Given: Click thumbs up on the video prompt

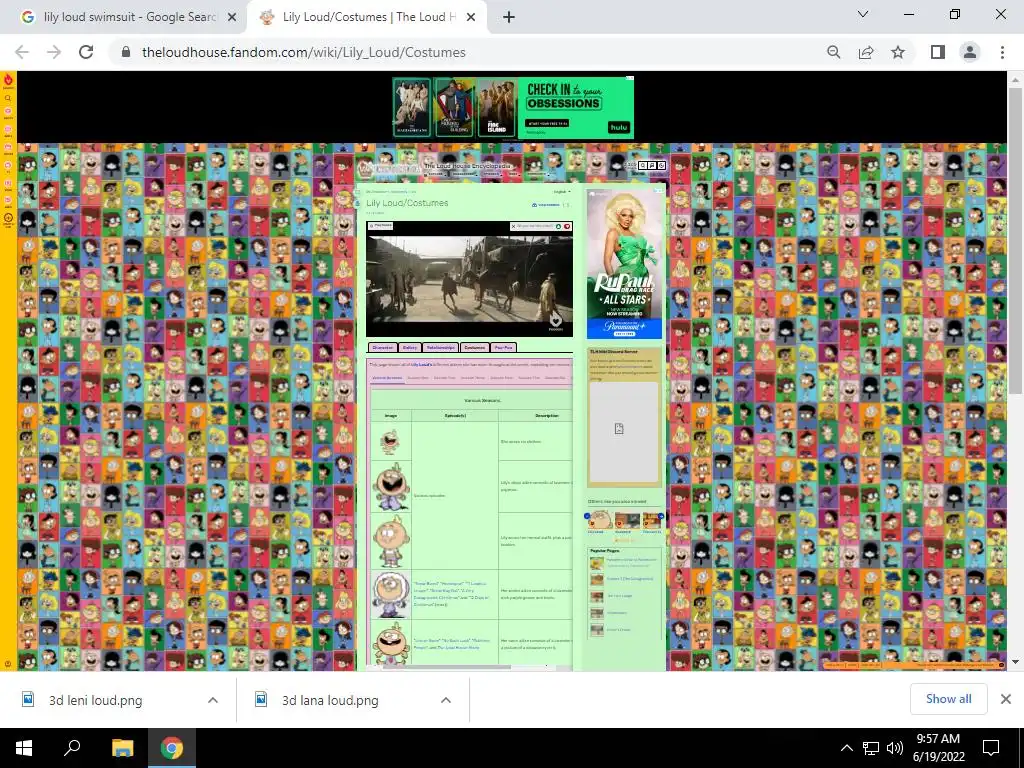Looking at the screenshot, I should (x=558, y=227).
